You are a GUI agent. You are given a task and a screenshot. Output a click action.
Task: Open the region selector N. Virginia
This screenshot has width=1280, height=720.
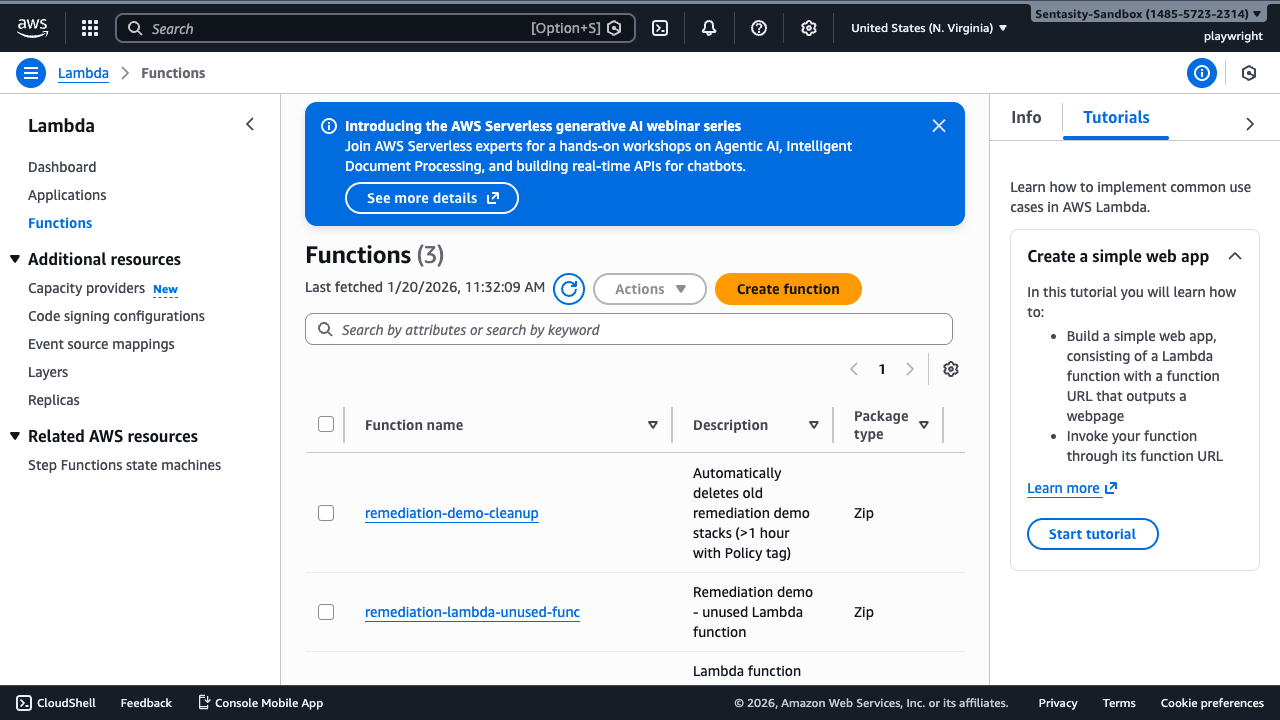coord(929,28)
